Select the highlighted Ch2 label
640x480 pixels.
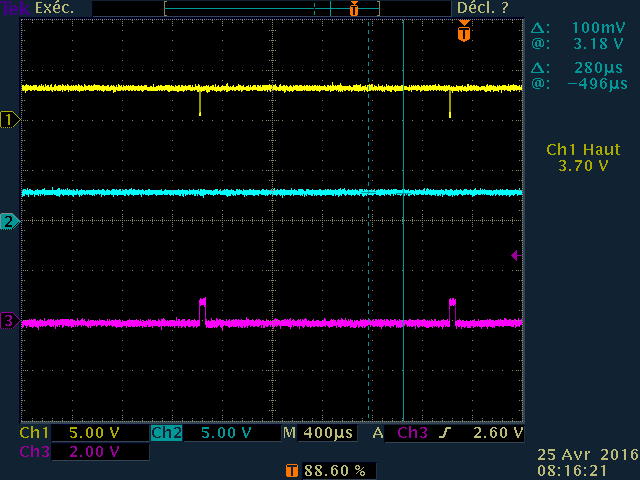166,433
